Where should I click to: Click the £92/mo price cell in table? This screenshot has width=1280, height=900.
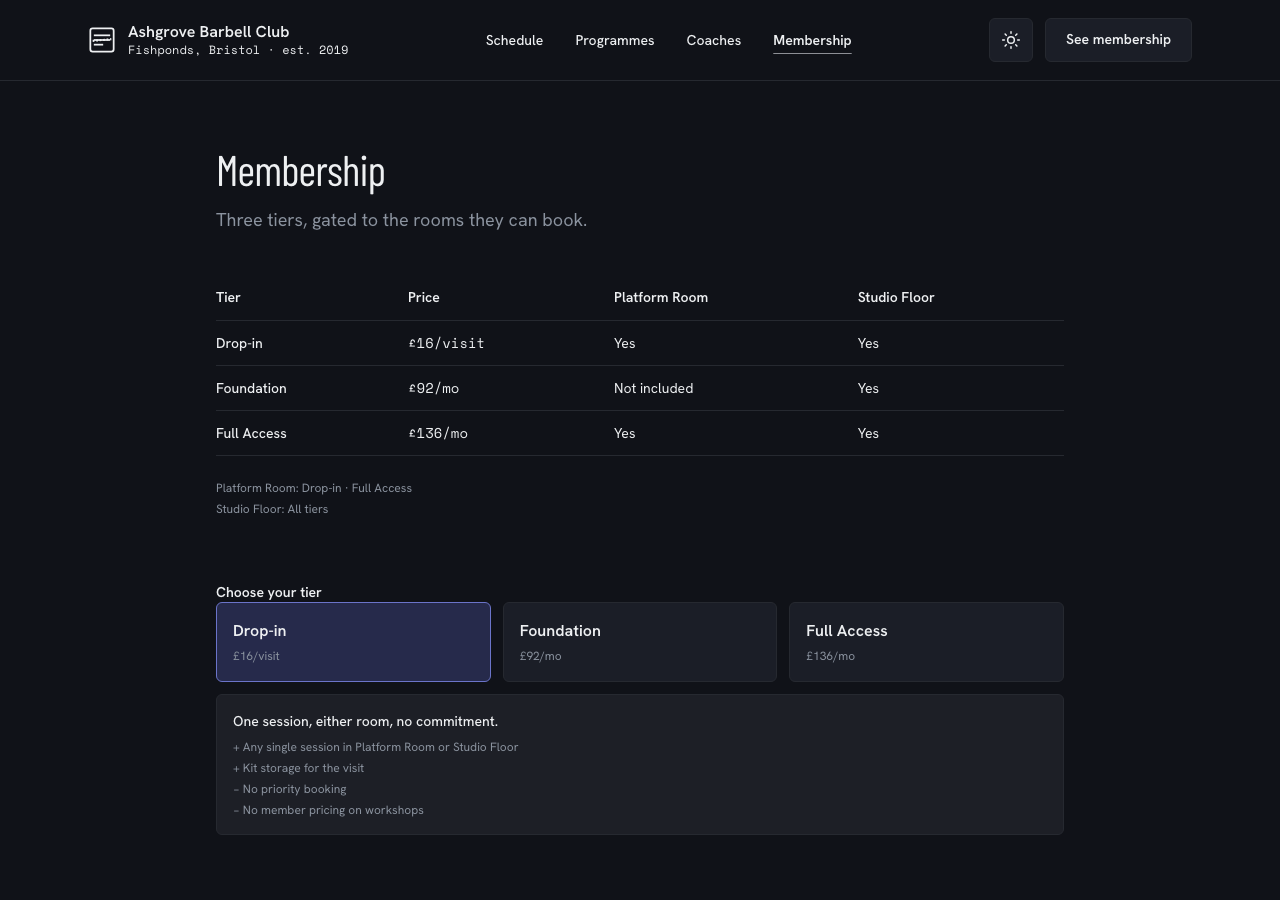tap(433, 388)
